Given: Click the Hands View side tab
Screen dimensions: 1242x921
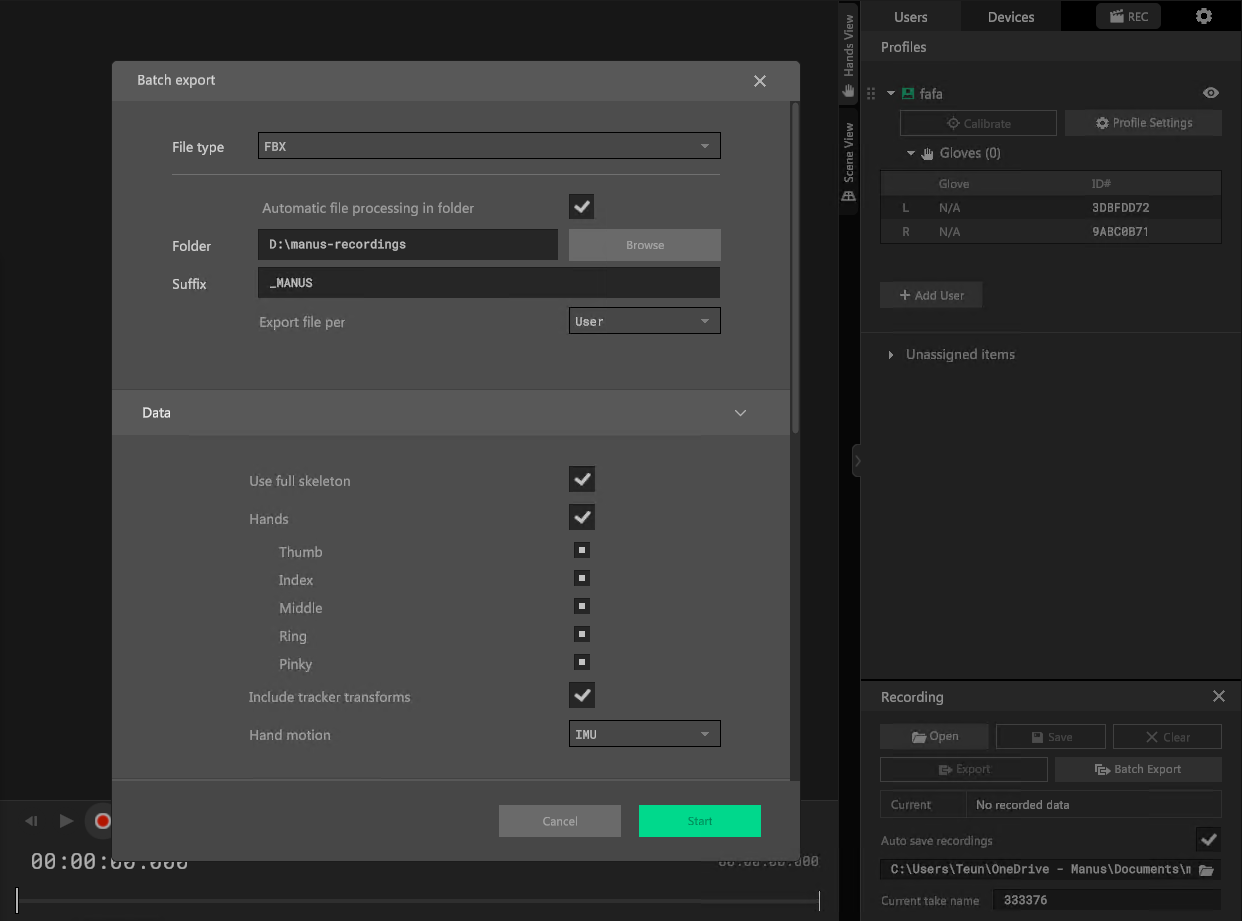Looking at the screenshot, I should tap(848, 55).
